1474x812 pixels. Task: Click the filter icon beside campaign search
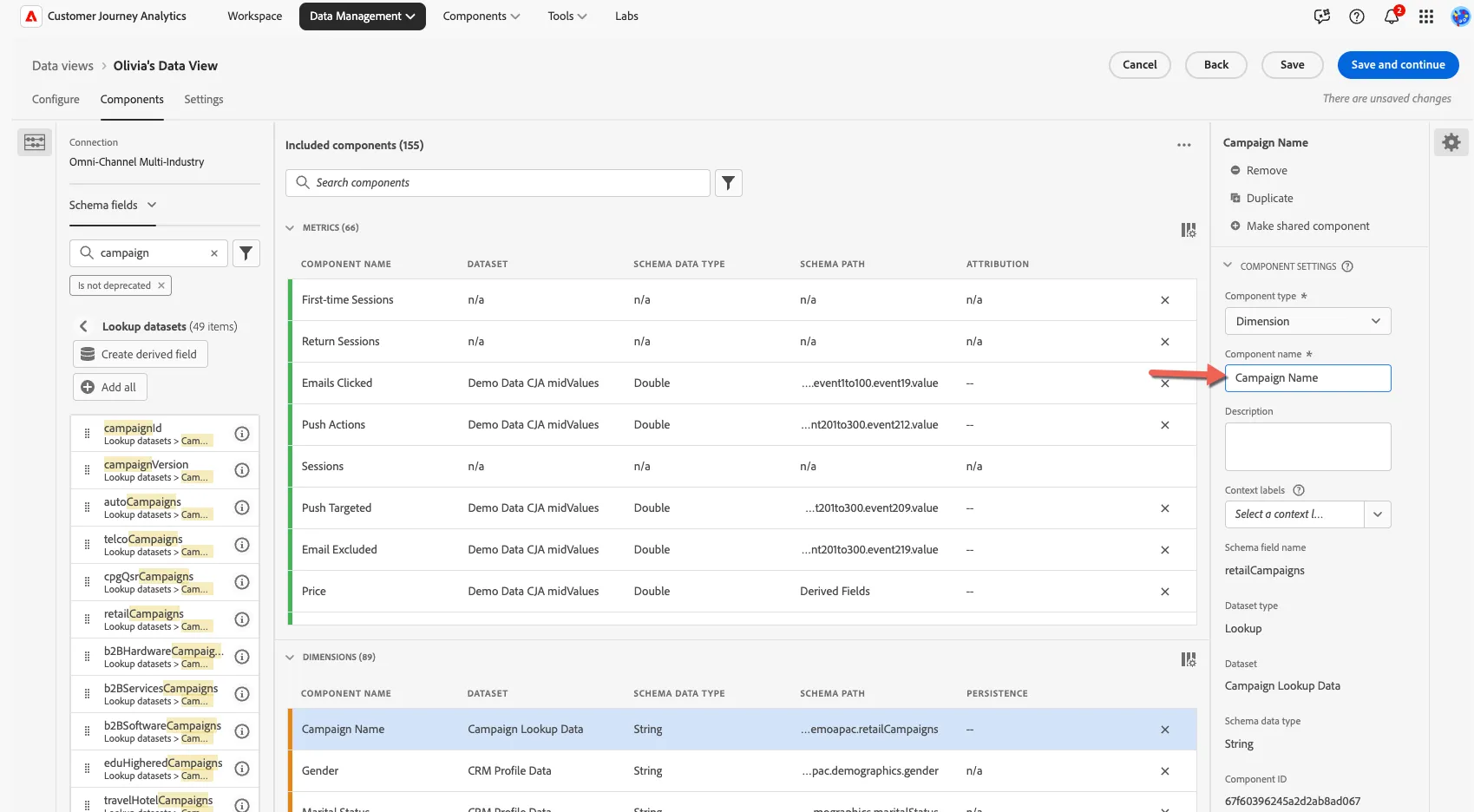click(x=246, y=253)
